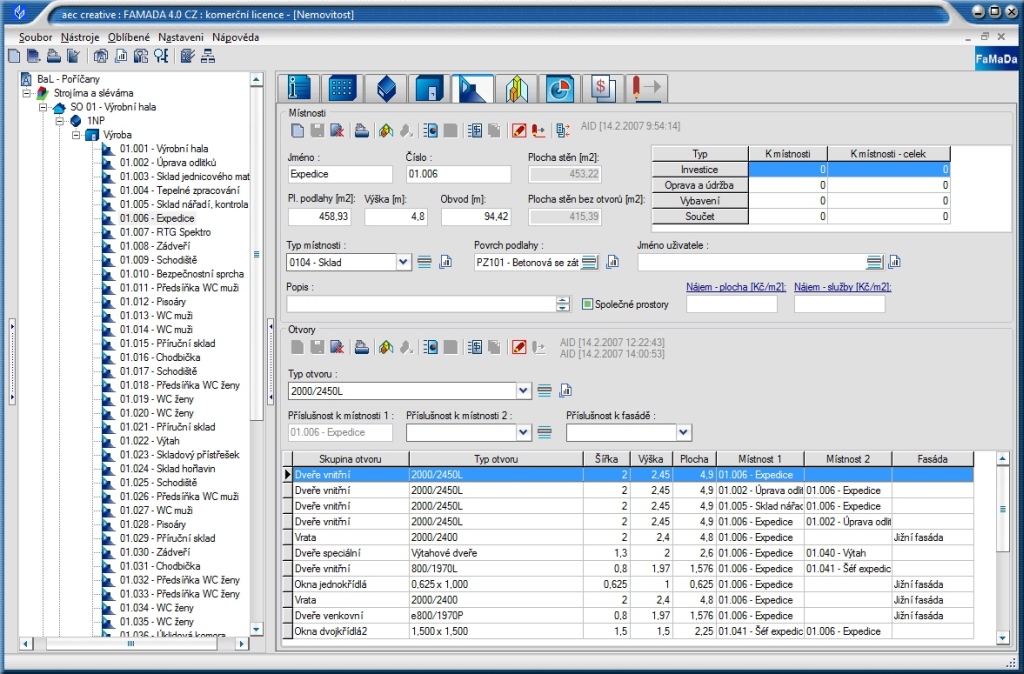Viewport: 1024px width, 674px height.
Task: Click colored building icon in Místnosti toolbar
Action: click(x=386, y=131)
